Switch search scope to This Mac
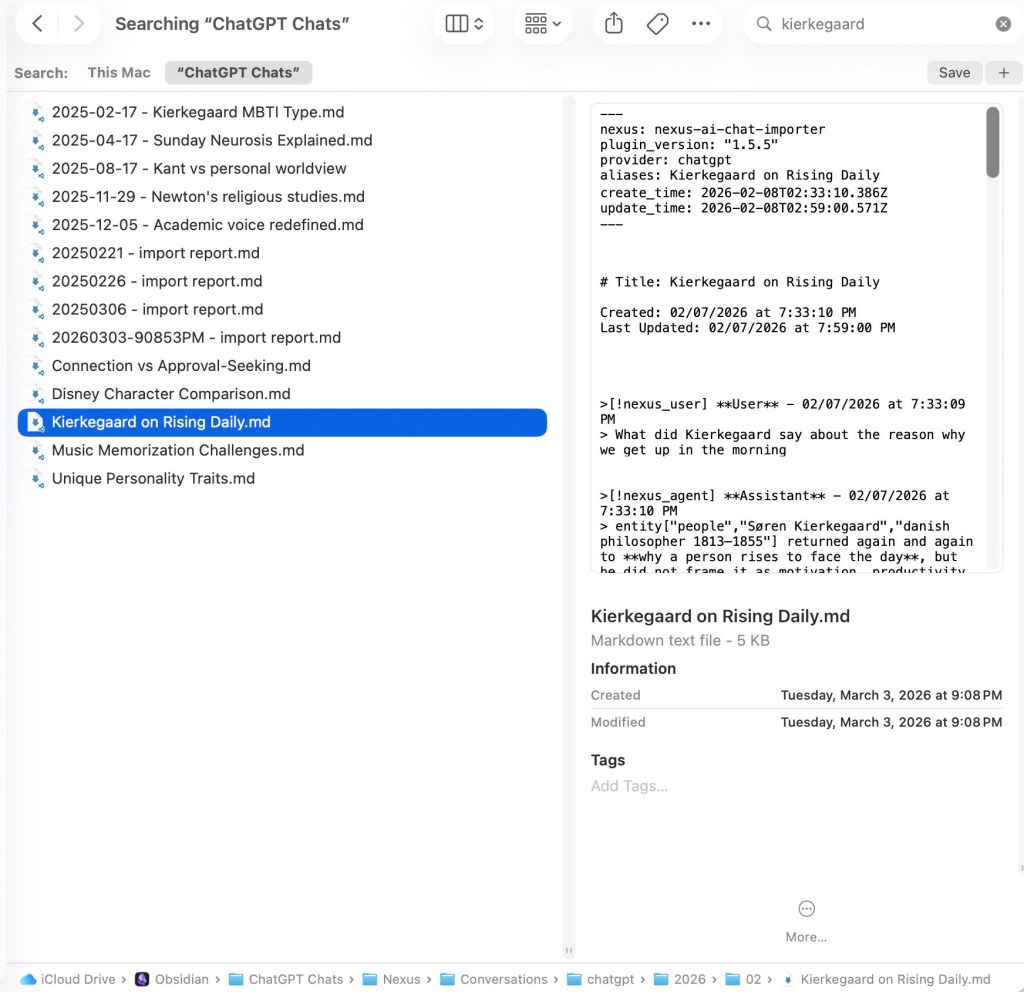Screen dimensions: 1024x992 click(x=119, y=72)
